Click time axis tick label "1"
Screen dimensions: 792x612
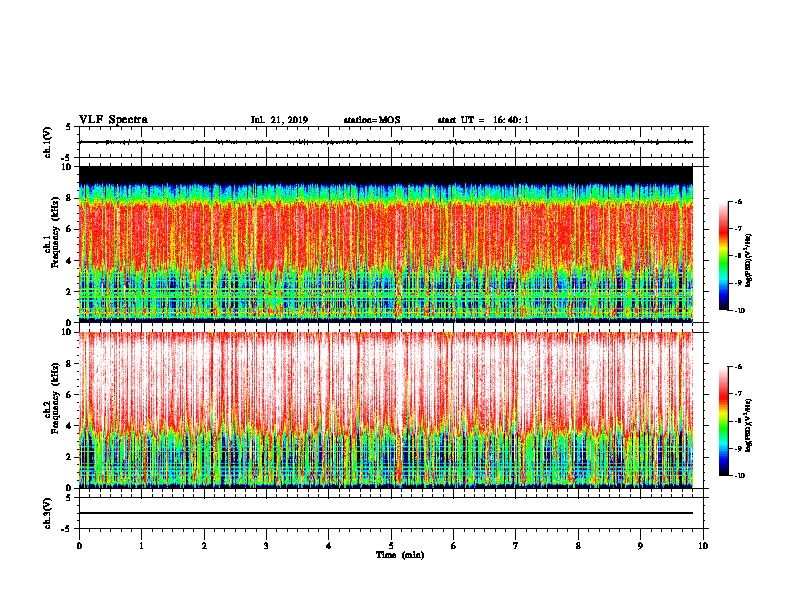[x=141, y=546]
